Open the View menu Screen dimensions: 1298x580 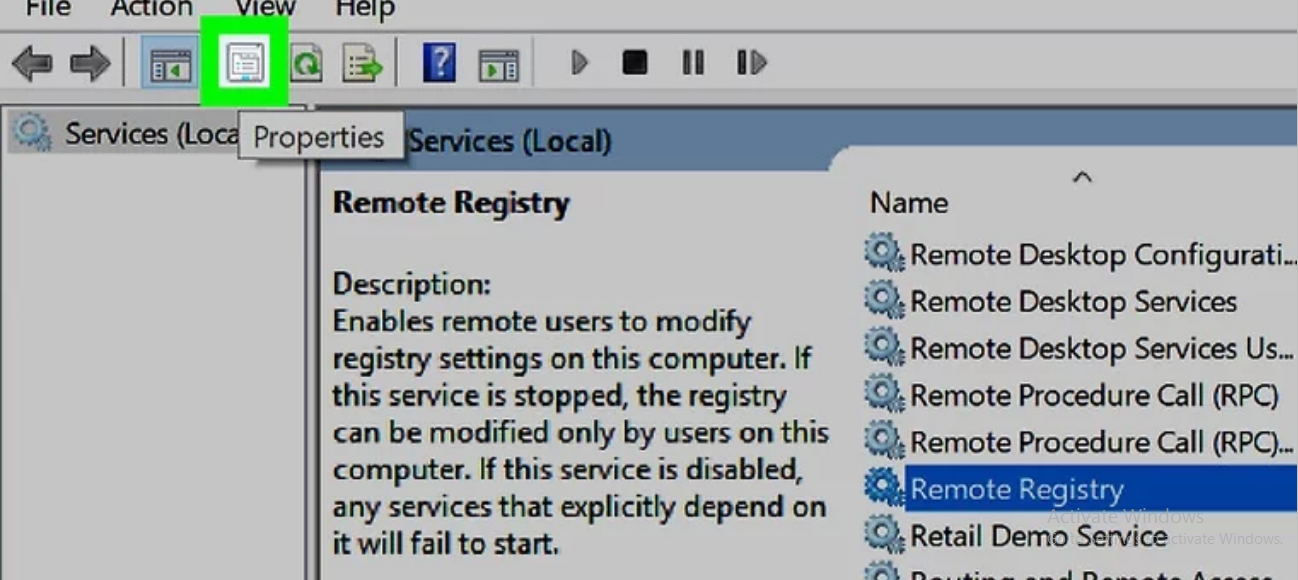tap(265, 9)
